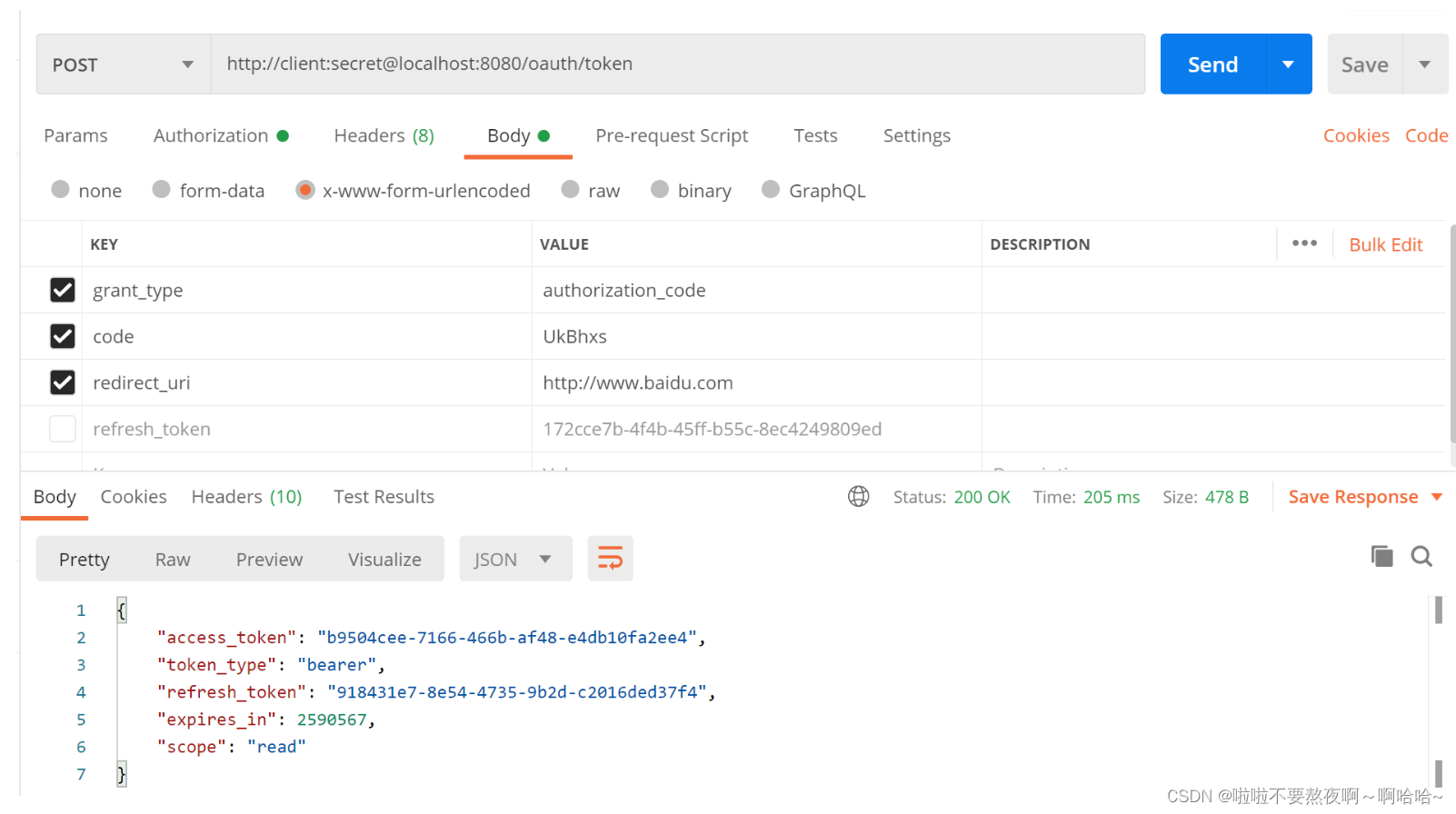
Task: Uncheck the redirect_uri parameter checkbox
Action: 62,382
